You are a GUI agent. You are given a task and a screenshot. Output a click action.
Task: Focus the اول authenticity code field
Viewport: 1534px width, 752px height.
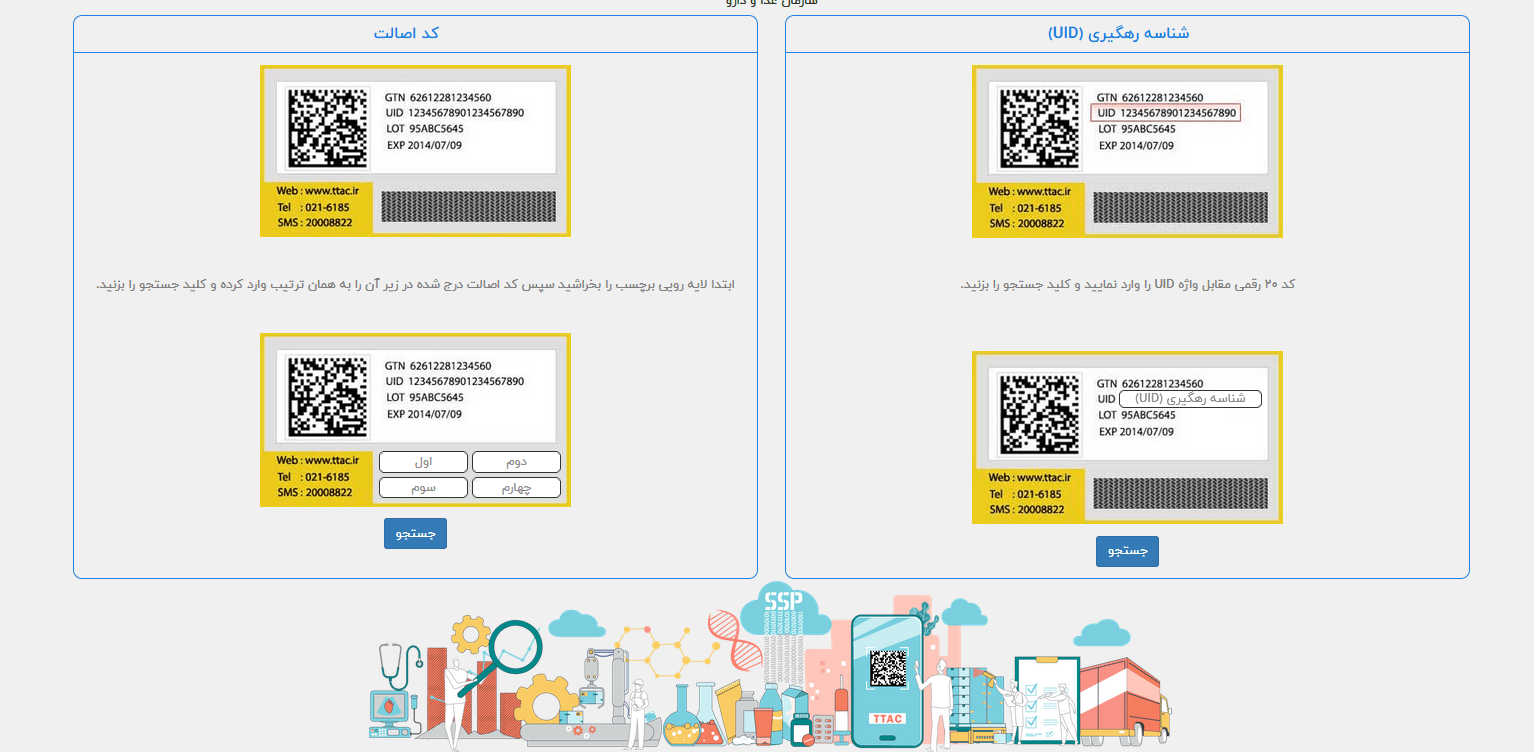tap(423, 462)
